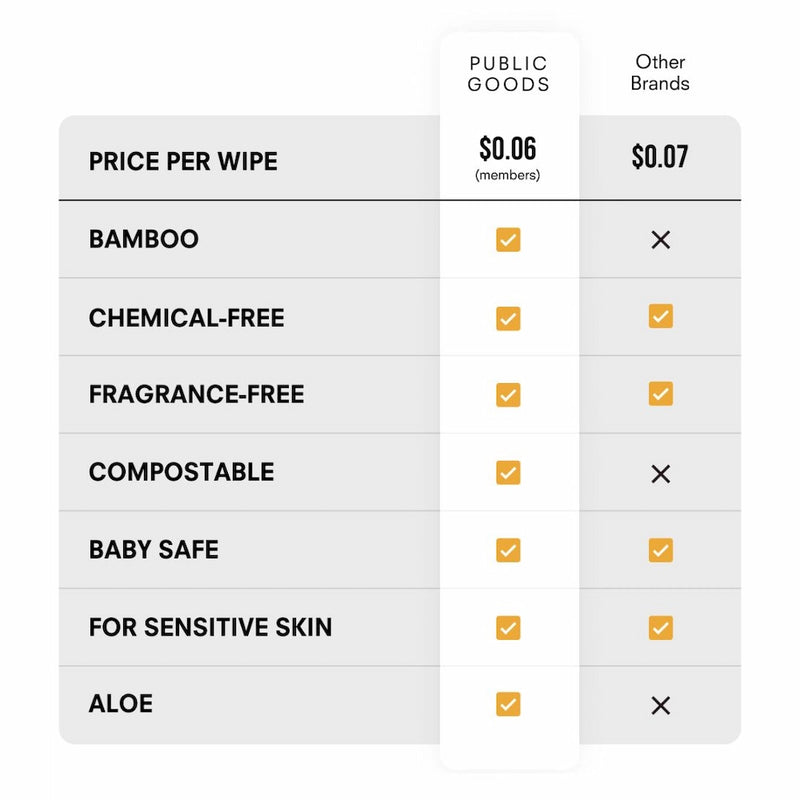Click the PRICE PER WIPE row label
800x800 pixels.
183,161
